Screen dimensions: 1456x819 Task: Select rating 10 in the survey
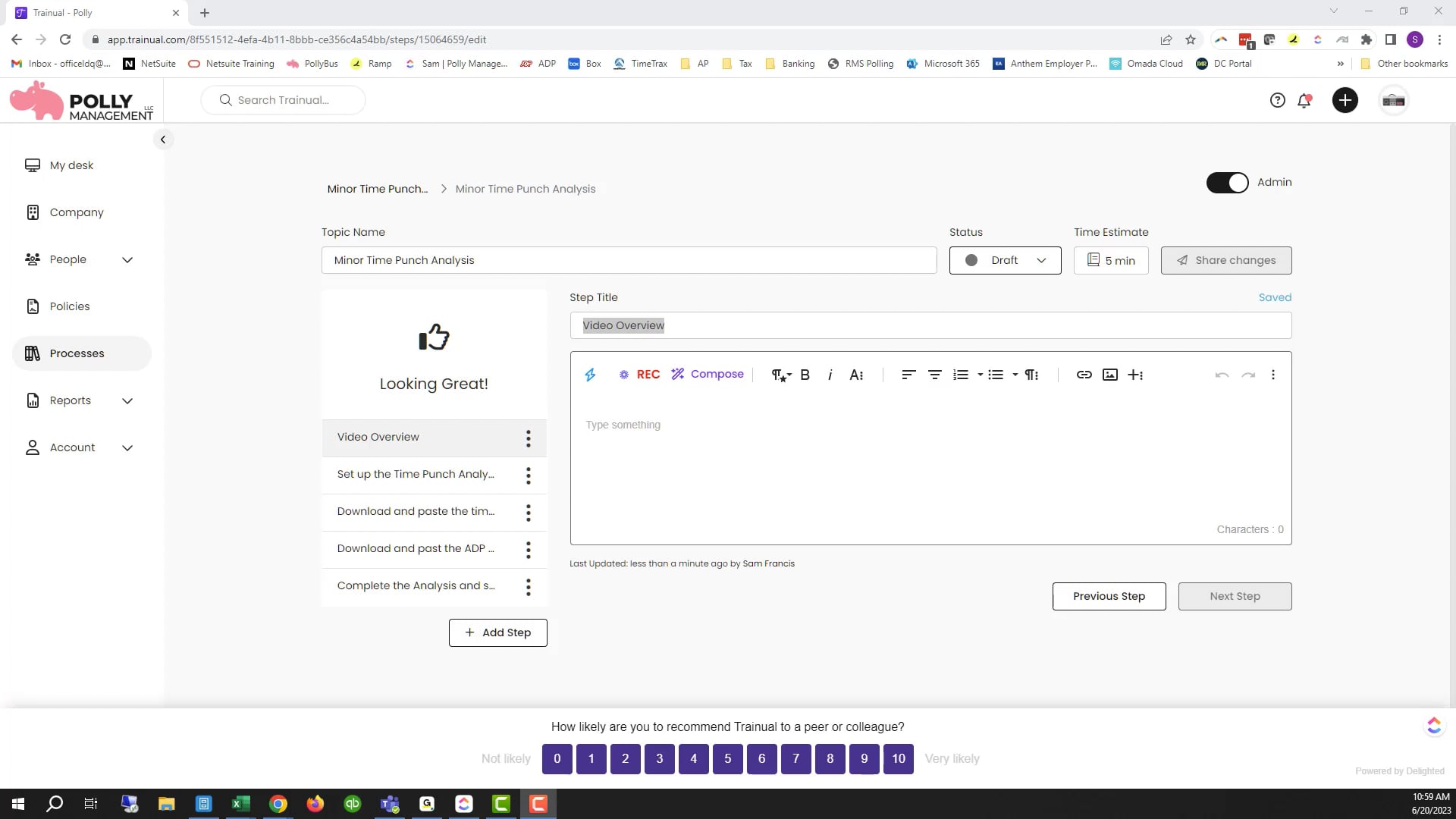click(x=899, y=759)
